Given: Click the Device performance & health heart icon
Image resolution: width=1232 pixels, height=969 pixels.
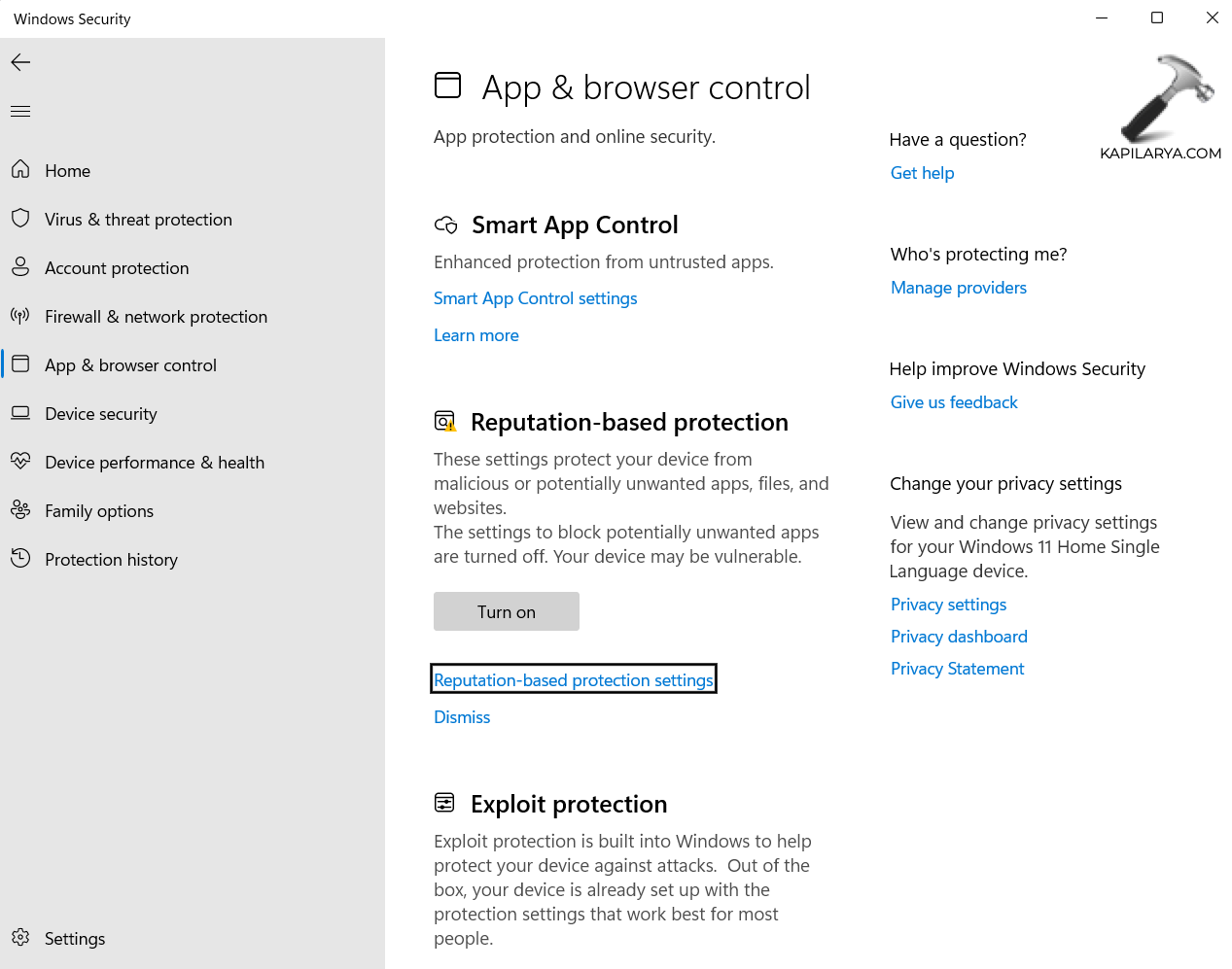Looking at the screenshot, I should pyautogui.click(x=20, y=462).
